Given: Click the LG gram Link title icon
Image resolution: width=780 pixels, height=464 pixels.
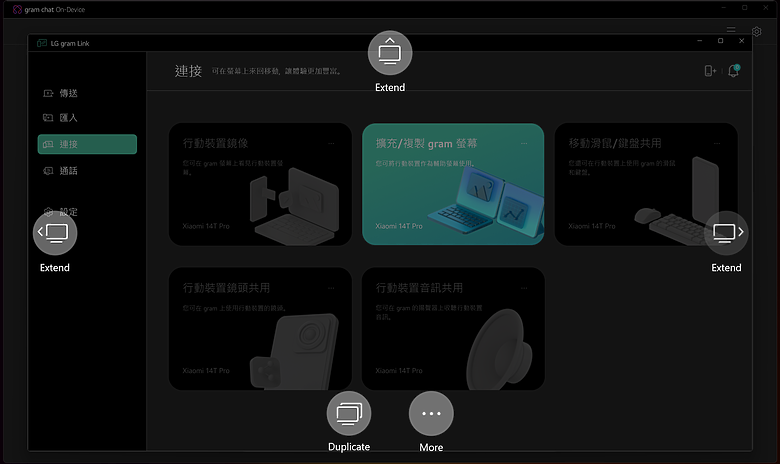Looking at the screenshot, I should [x=42, y=43].
